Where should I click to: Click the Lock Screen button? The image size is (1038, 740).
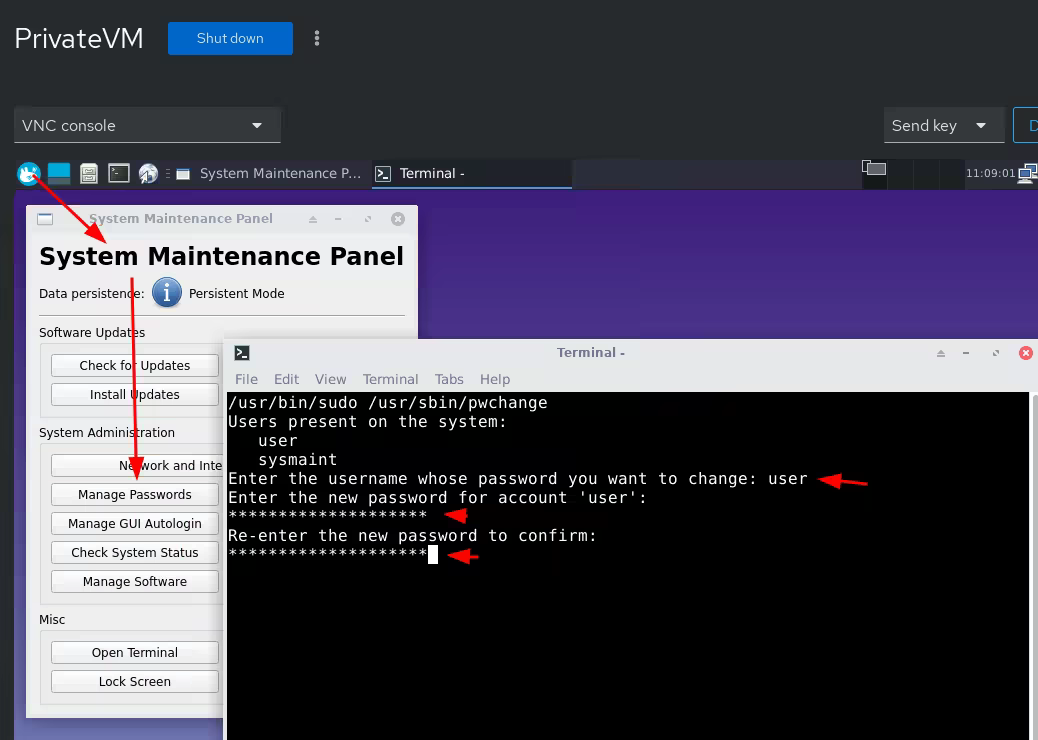tap(135, 681)
